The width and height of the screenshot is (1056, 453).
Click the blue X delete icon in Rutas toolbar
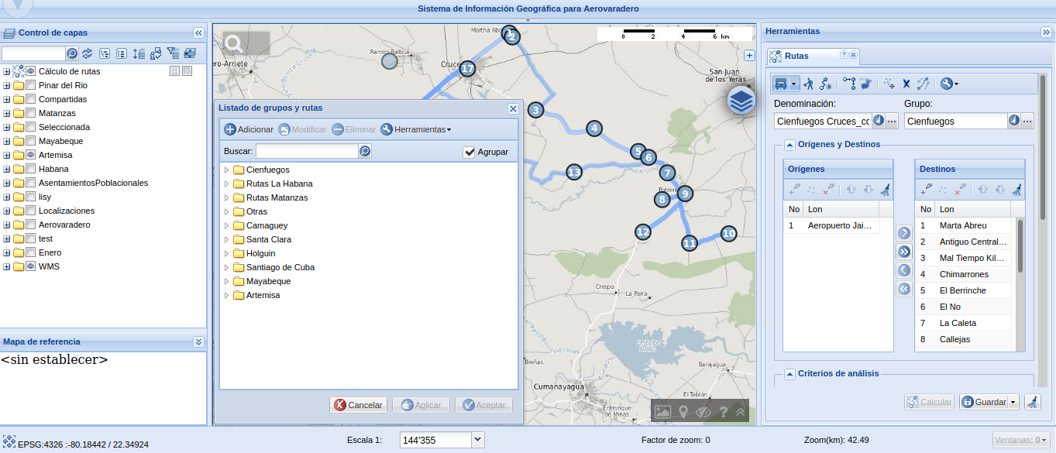(906, 83)
